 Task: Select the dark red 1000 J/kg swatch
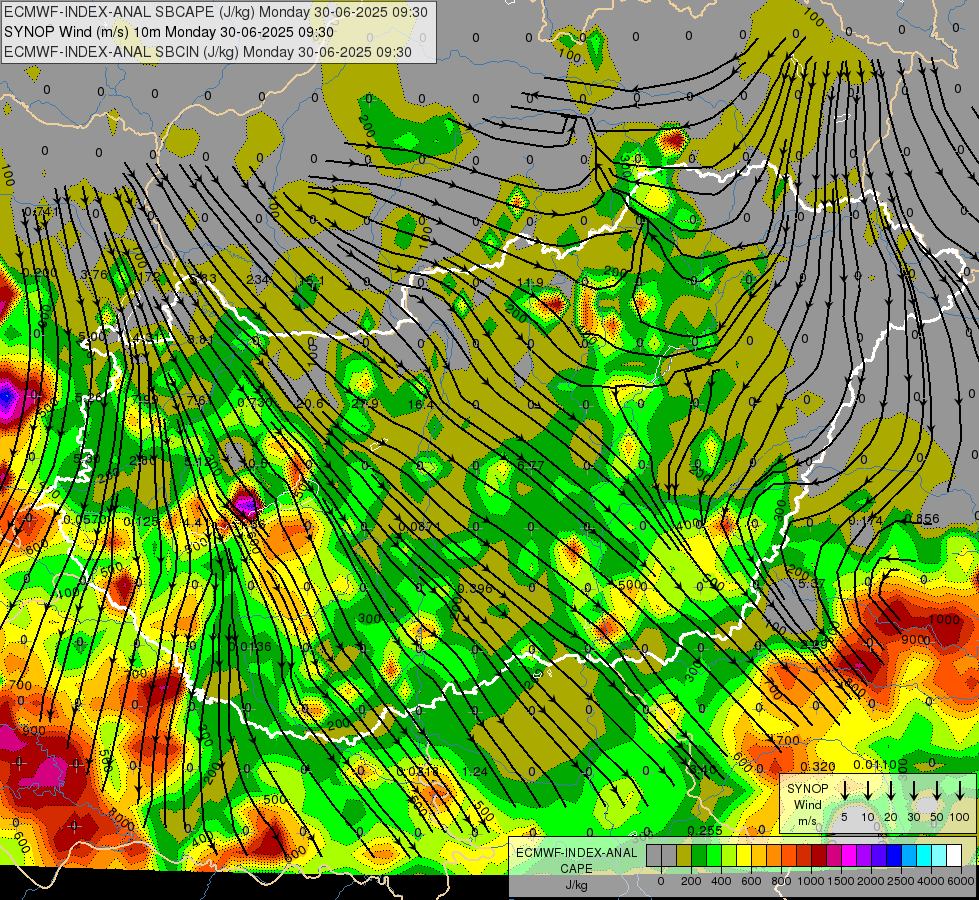819,855
